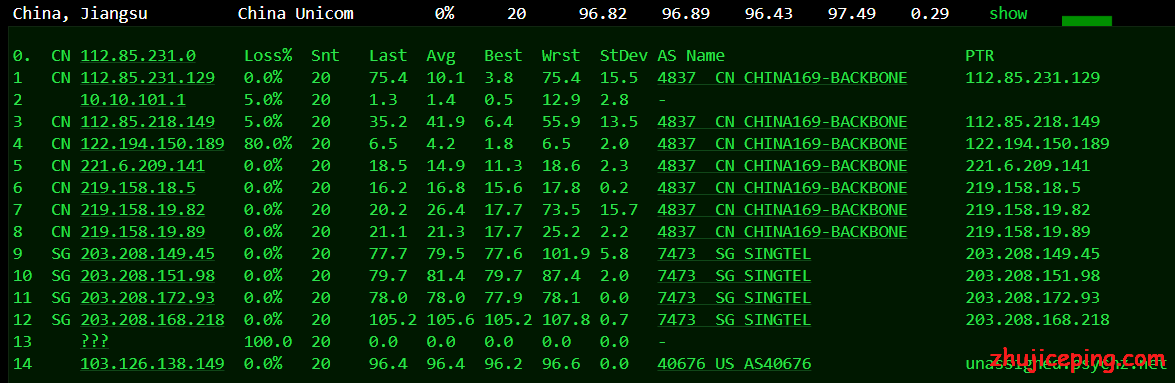Click the ??? link in hop 13

(x=95, y=342)
